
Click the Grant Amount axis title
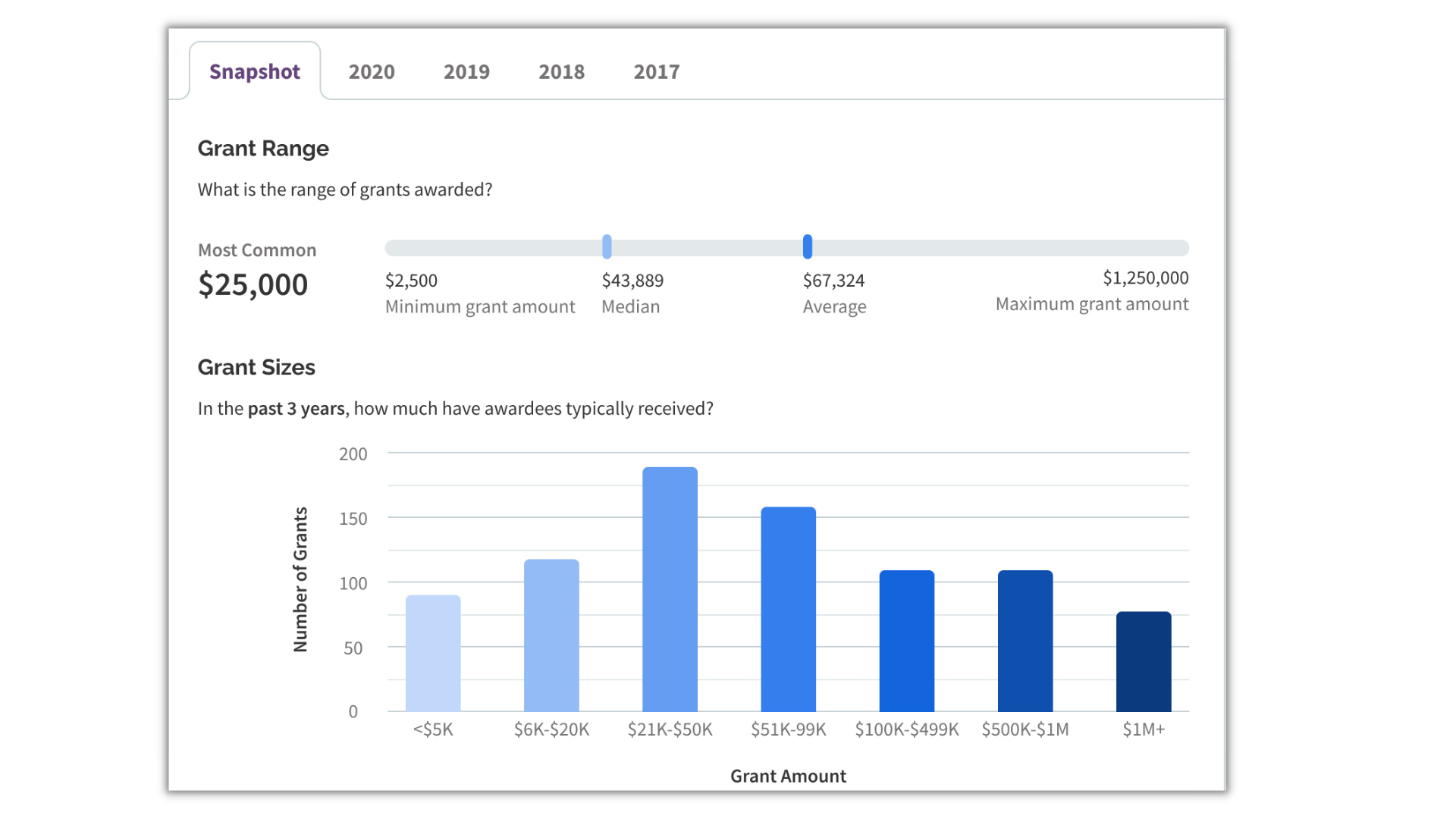coord(788,776)
